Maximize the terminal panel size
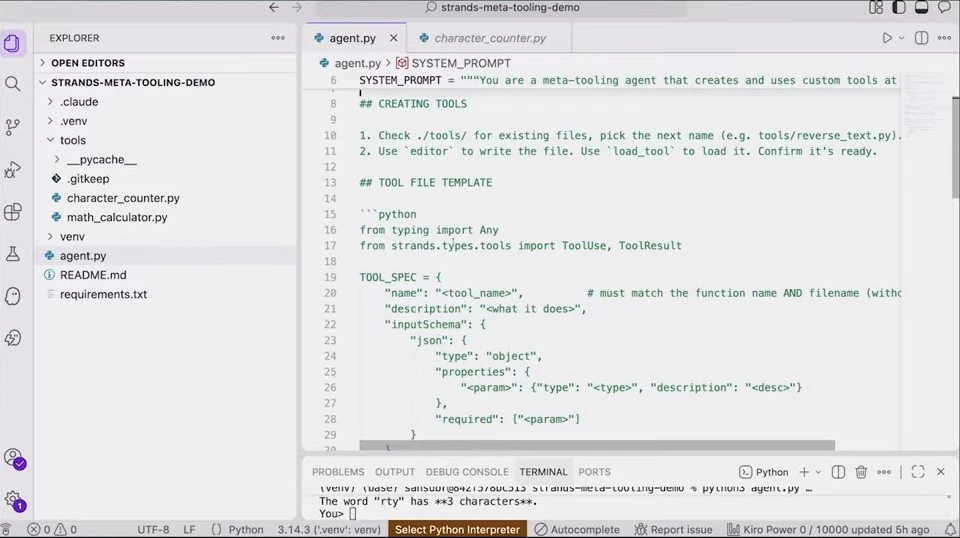Viewport: 960px width, 538px height. (918, 472)
